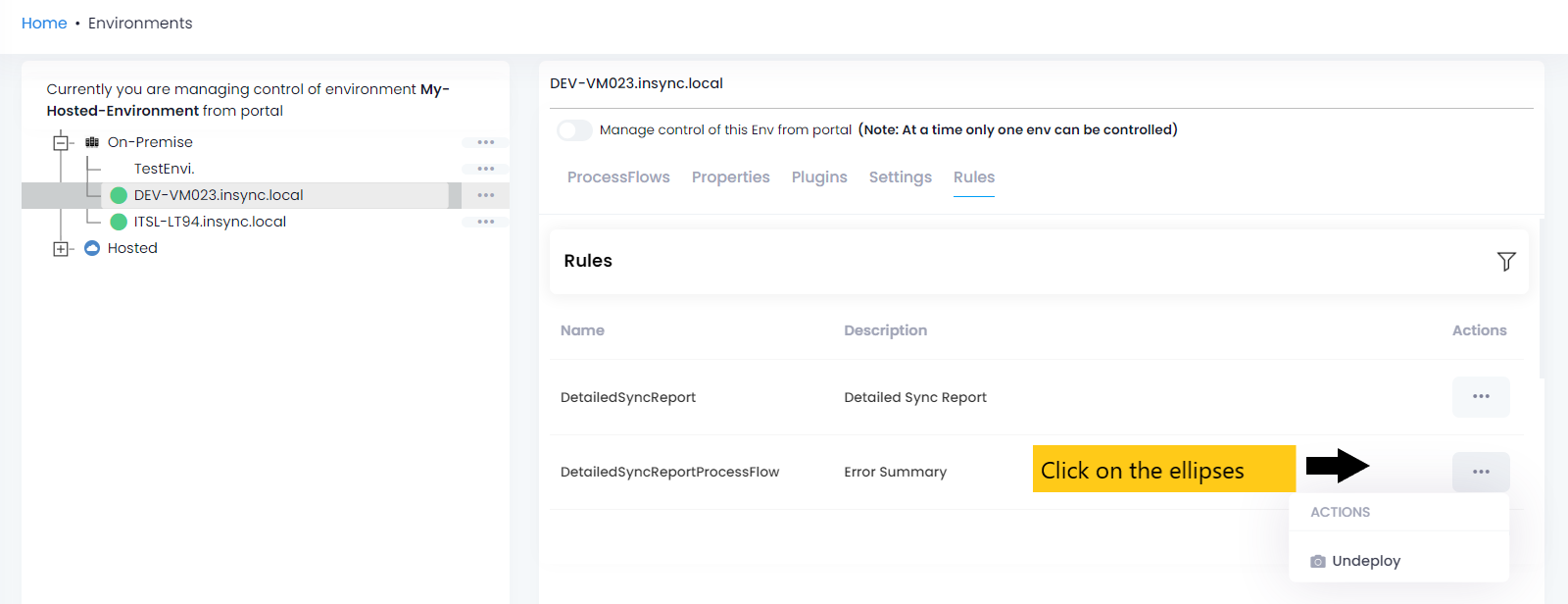1568x604 pixels.
Task: Click the Name column header
Action: [x=582, y=330]
